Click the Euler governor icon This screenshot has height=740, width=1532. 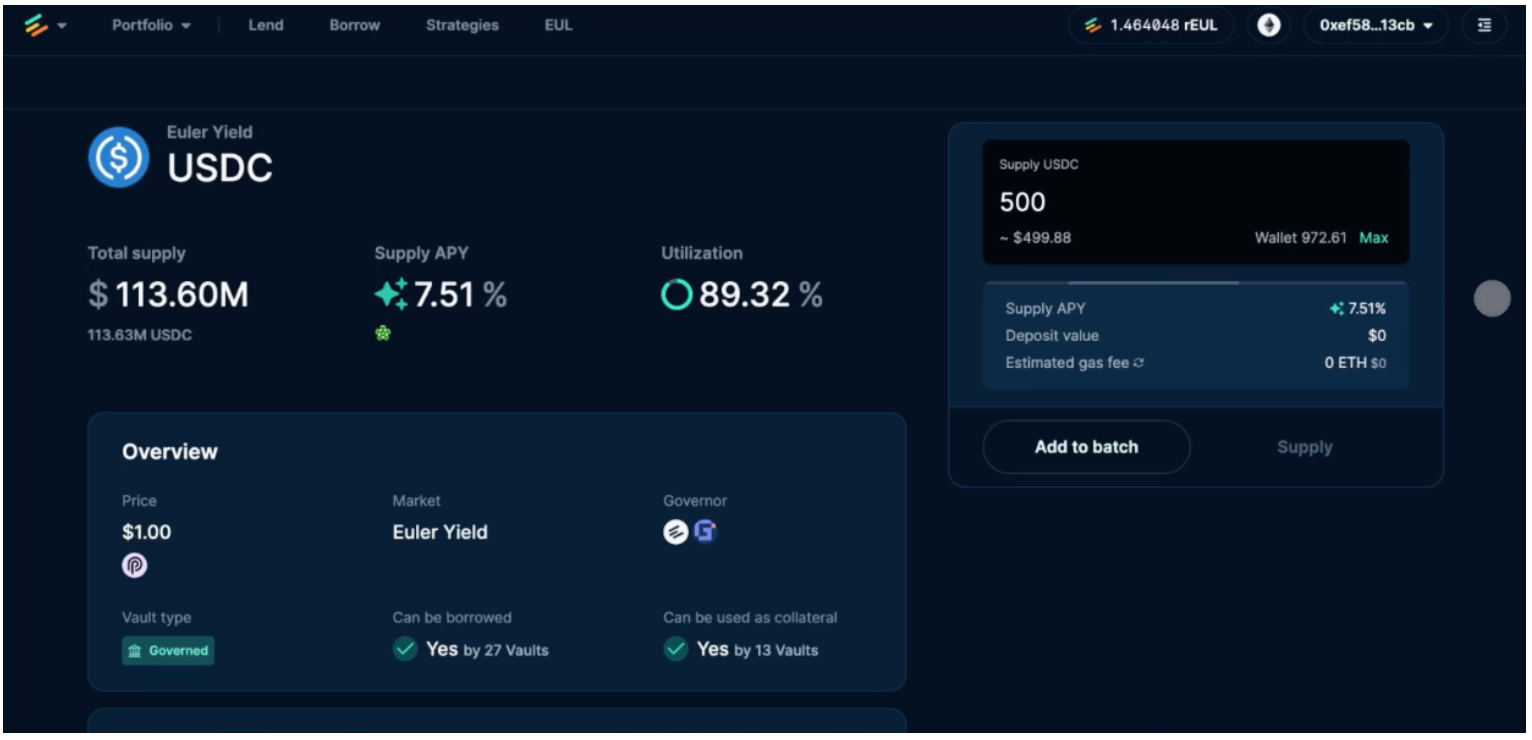click(x=675, y=533)
